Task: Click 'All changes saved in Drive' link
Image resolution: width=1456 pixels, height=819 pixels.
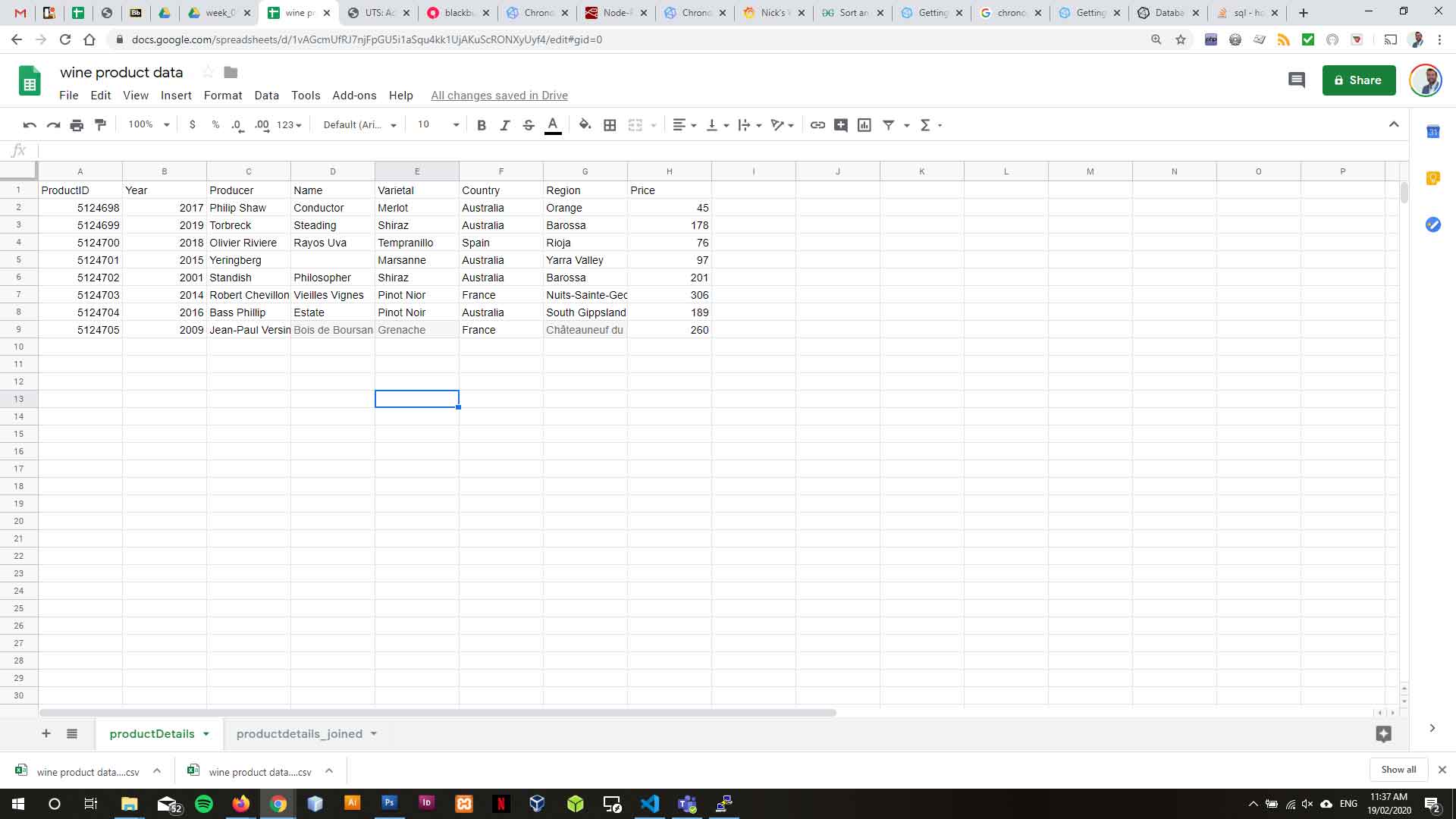Action: pyautogui.click(x=499, y=96)
